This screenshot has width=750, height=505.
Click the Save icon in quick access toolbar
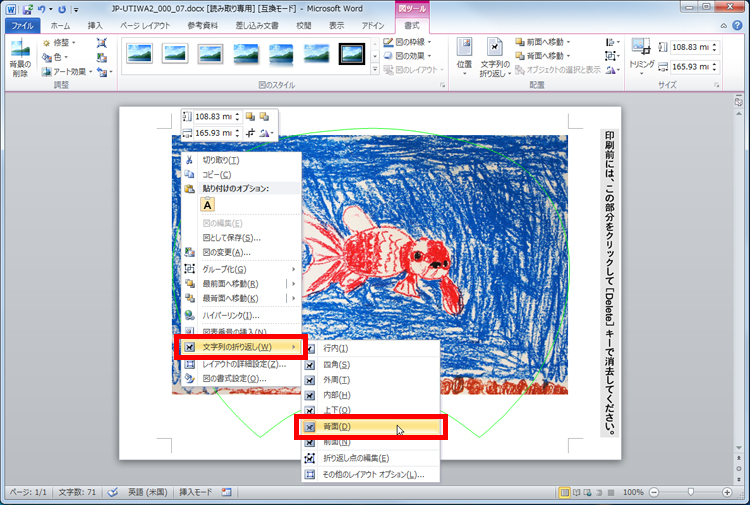tap(27, 9)
